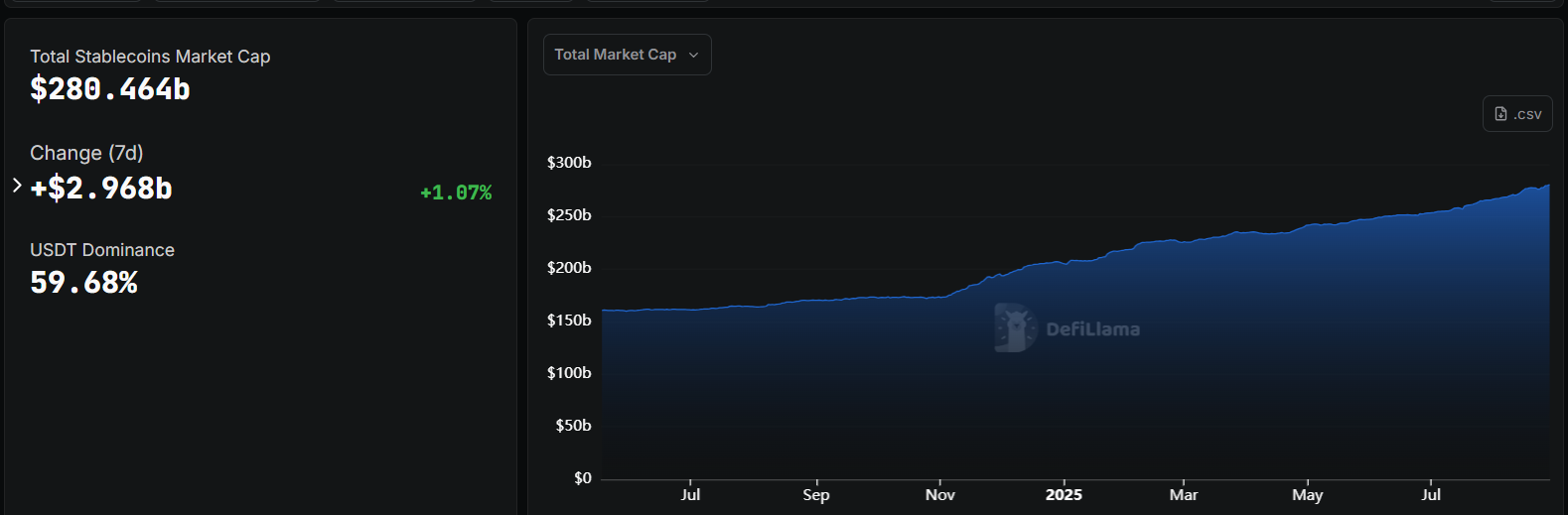Click the +$2.968b weekly change value

[101, 189]
